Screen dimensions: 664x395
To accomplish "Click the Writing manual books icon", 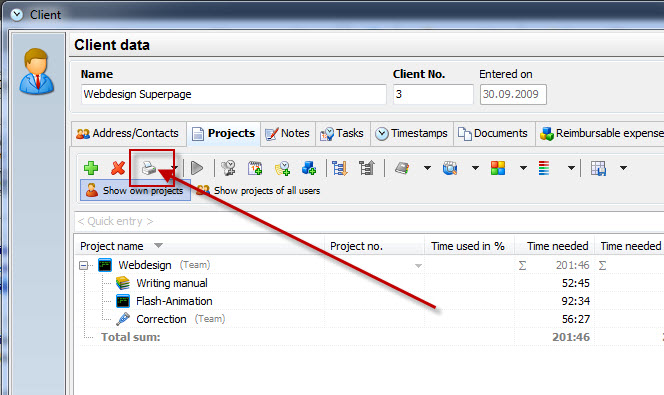I will pyautogui.click(x=123, y=283).
